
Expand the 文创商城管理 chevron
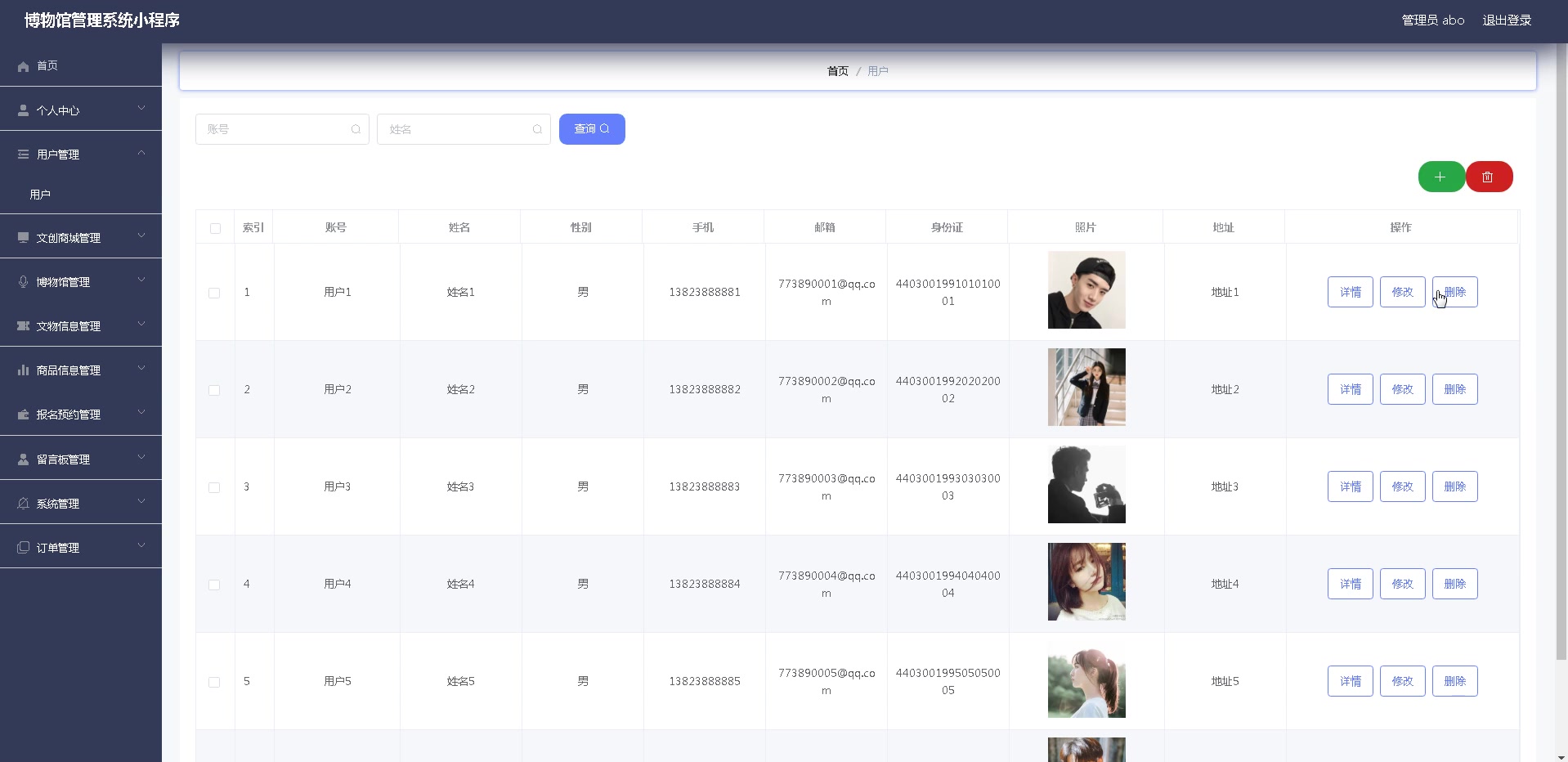click(x=141, y=236)
